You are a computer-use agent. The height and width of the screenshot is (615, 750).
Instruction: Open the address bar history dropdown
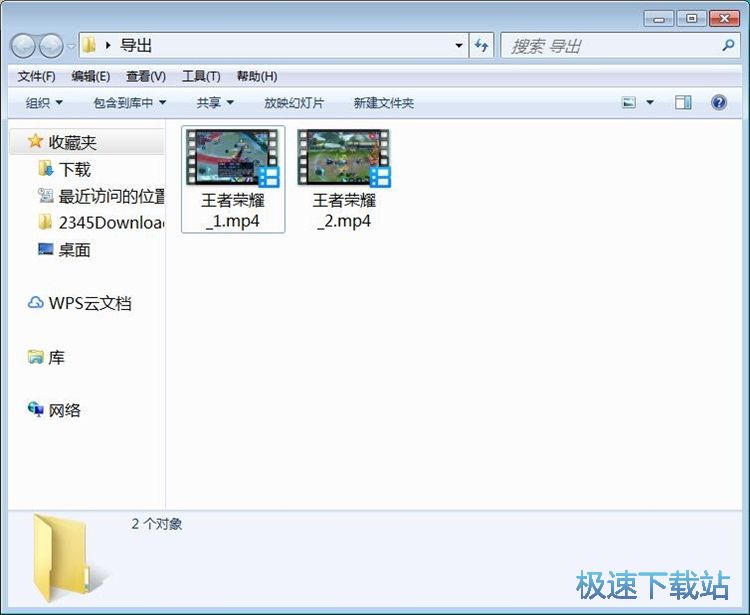click(459, 46)
